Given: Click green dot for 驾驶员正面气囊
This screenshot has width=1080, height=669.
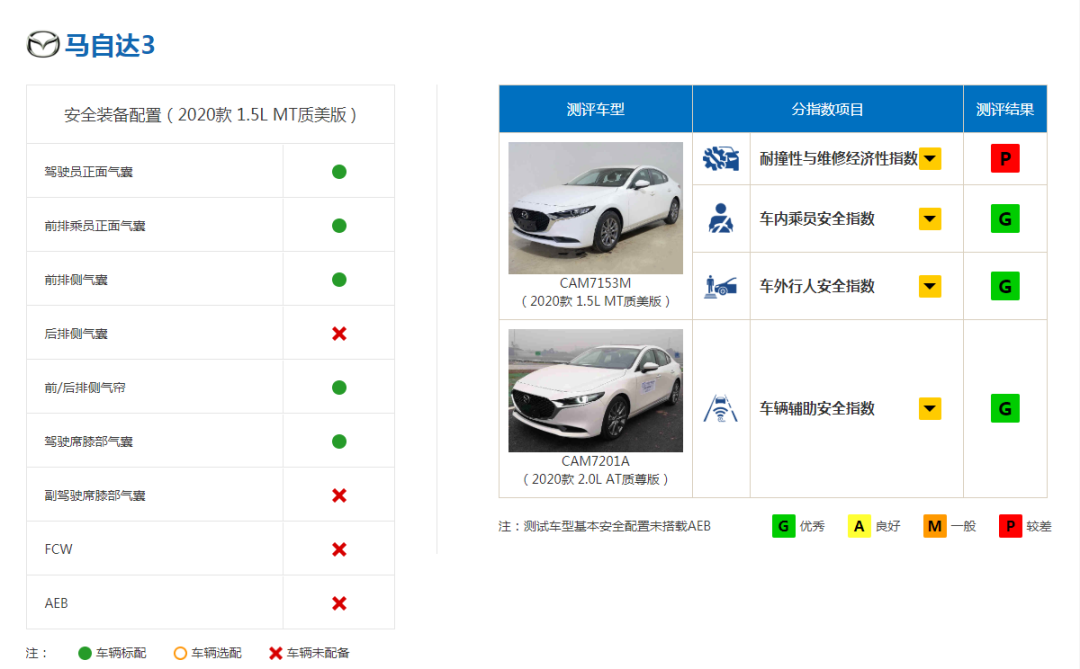Looking at the screenshot, I should 339,171.
